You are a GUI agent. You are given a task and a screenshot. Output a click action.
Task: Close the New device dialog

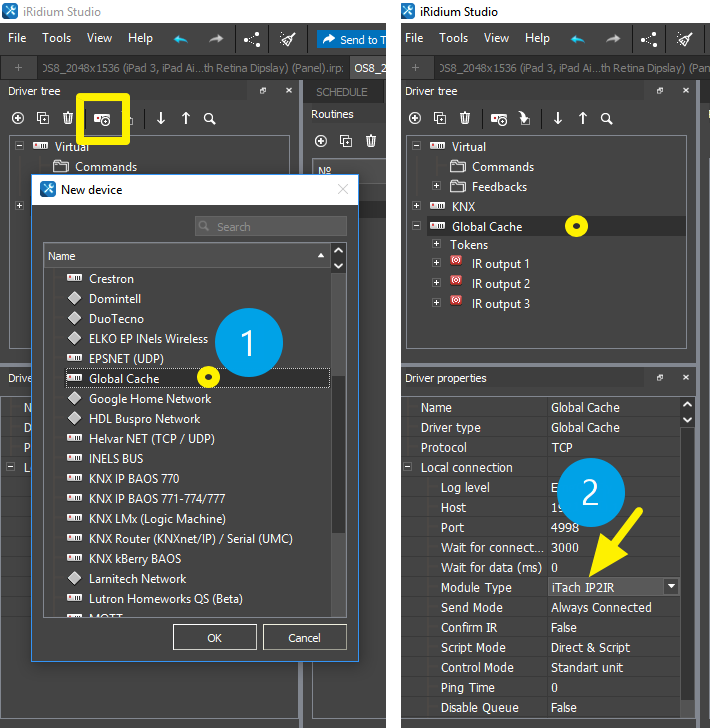click(x=343, y=189)
